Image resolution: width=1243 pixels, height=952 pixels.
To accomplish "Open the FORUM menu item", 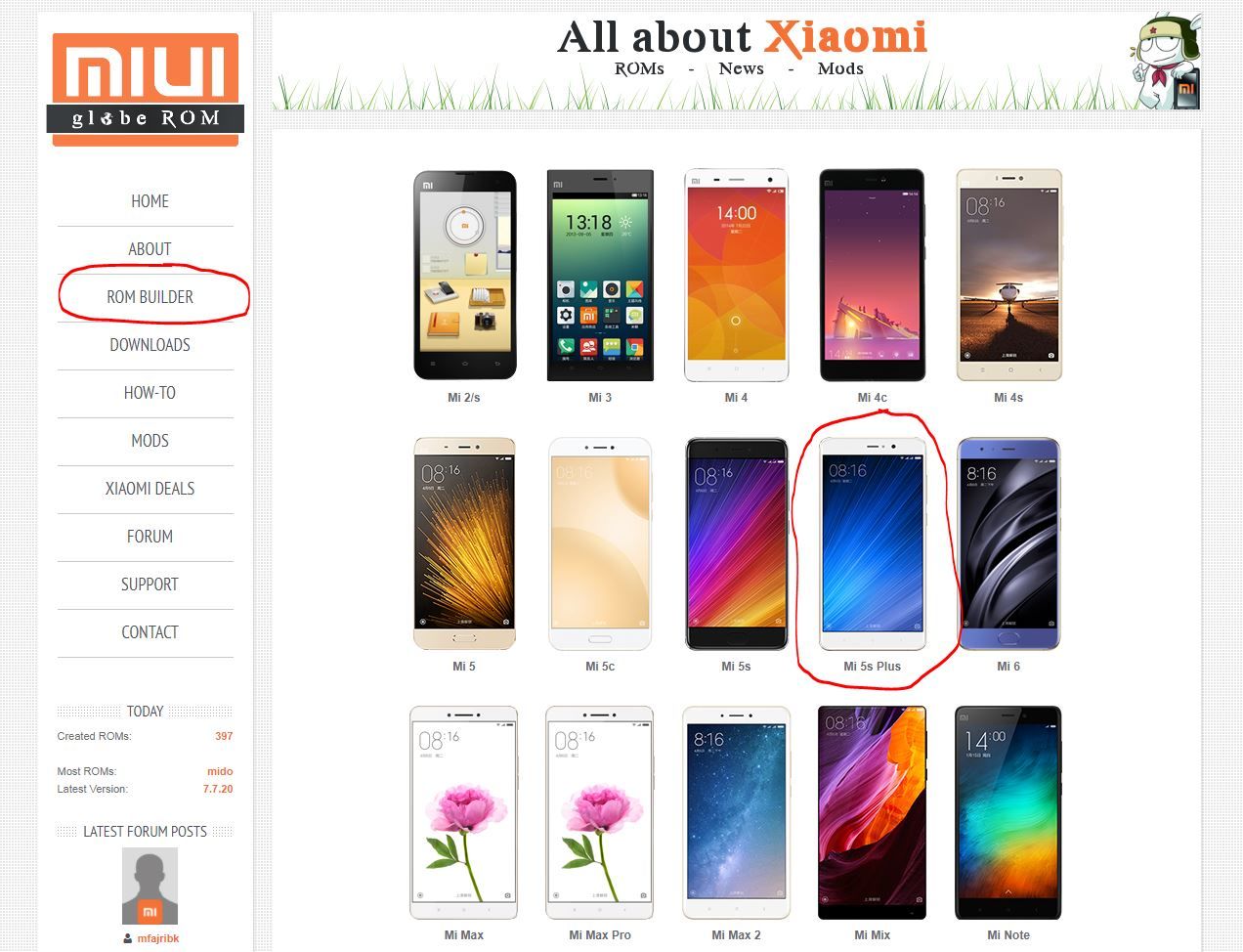I will coord(150,537).
